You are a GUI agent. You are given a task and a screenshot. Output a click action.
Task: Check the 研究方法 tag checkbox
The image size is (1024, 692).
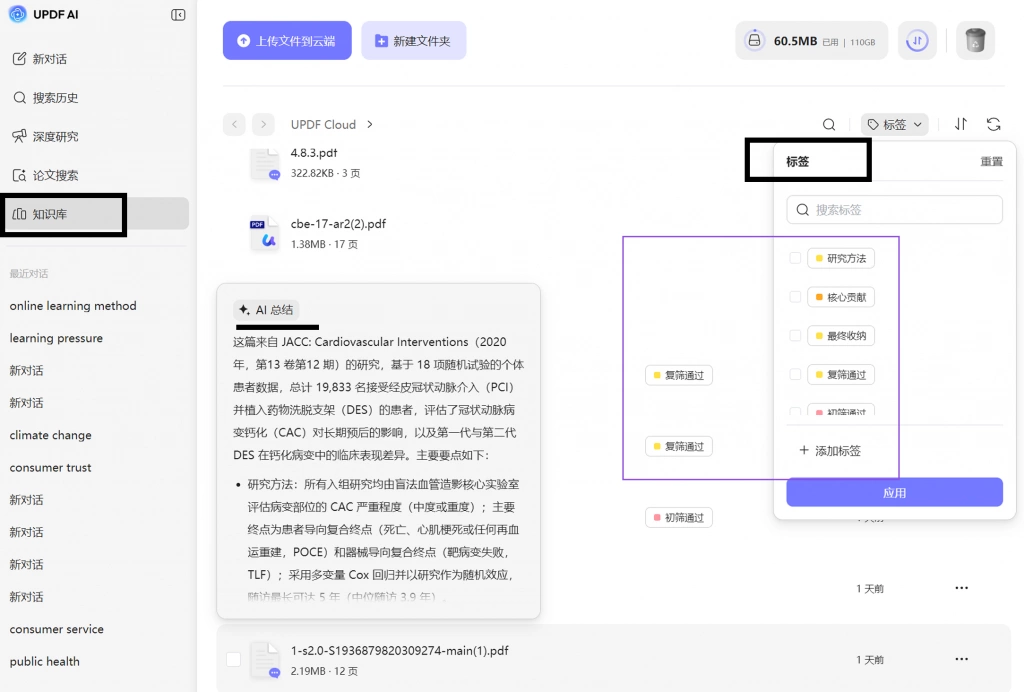point(795,258)
